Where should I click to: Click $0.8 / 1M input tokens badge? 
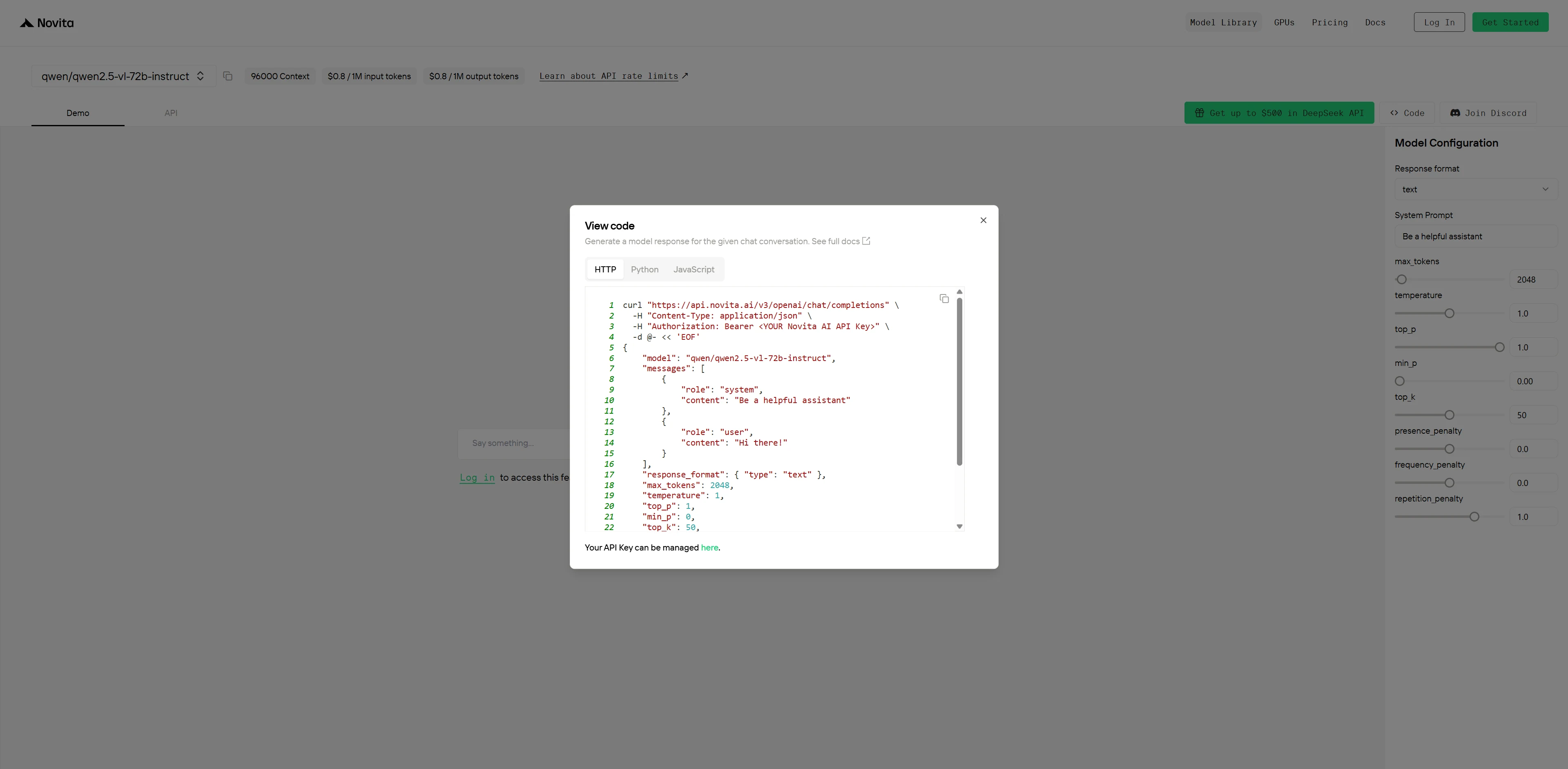[369, 76]
